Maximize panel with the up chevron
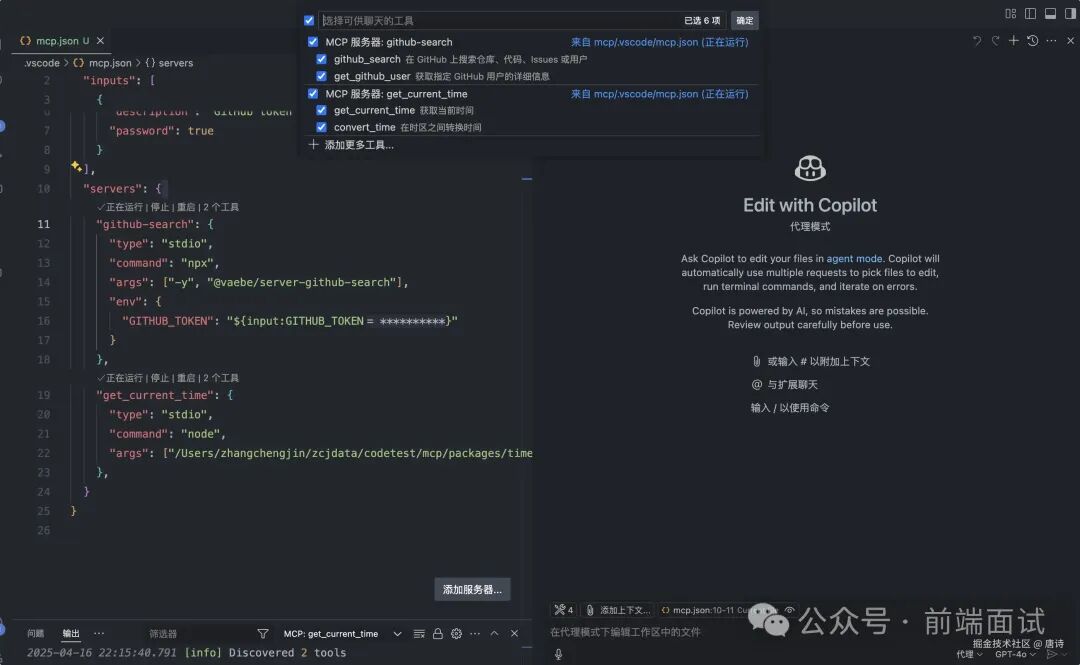 coord(495,633)
